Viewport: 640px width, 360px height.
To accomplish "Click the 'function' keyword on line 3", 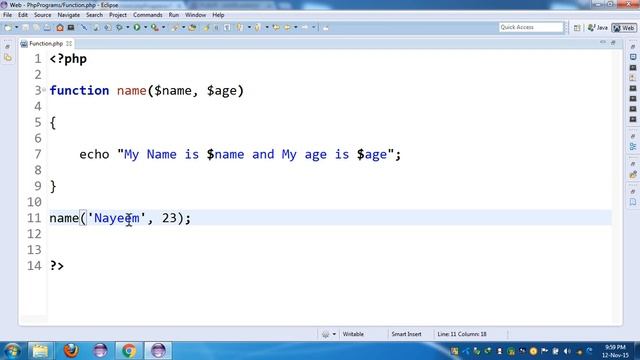I will [79, 90].
